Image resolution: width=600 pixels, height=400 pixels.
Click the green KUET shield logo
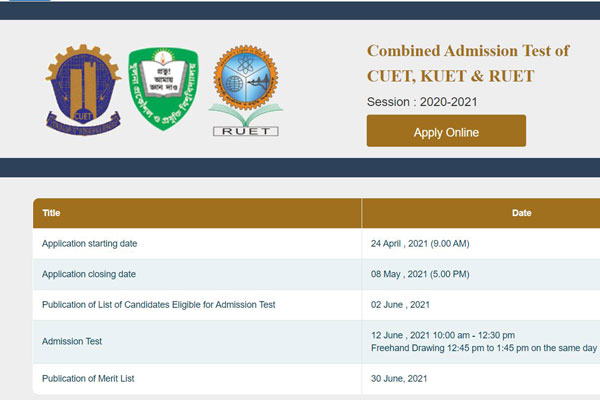163,89
